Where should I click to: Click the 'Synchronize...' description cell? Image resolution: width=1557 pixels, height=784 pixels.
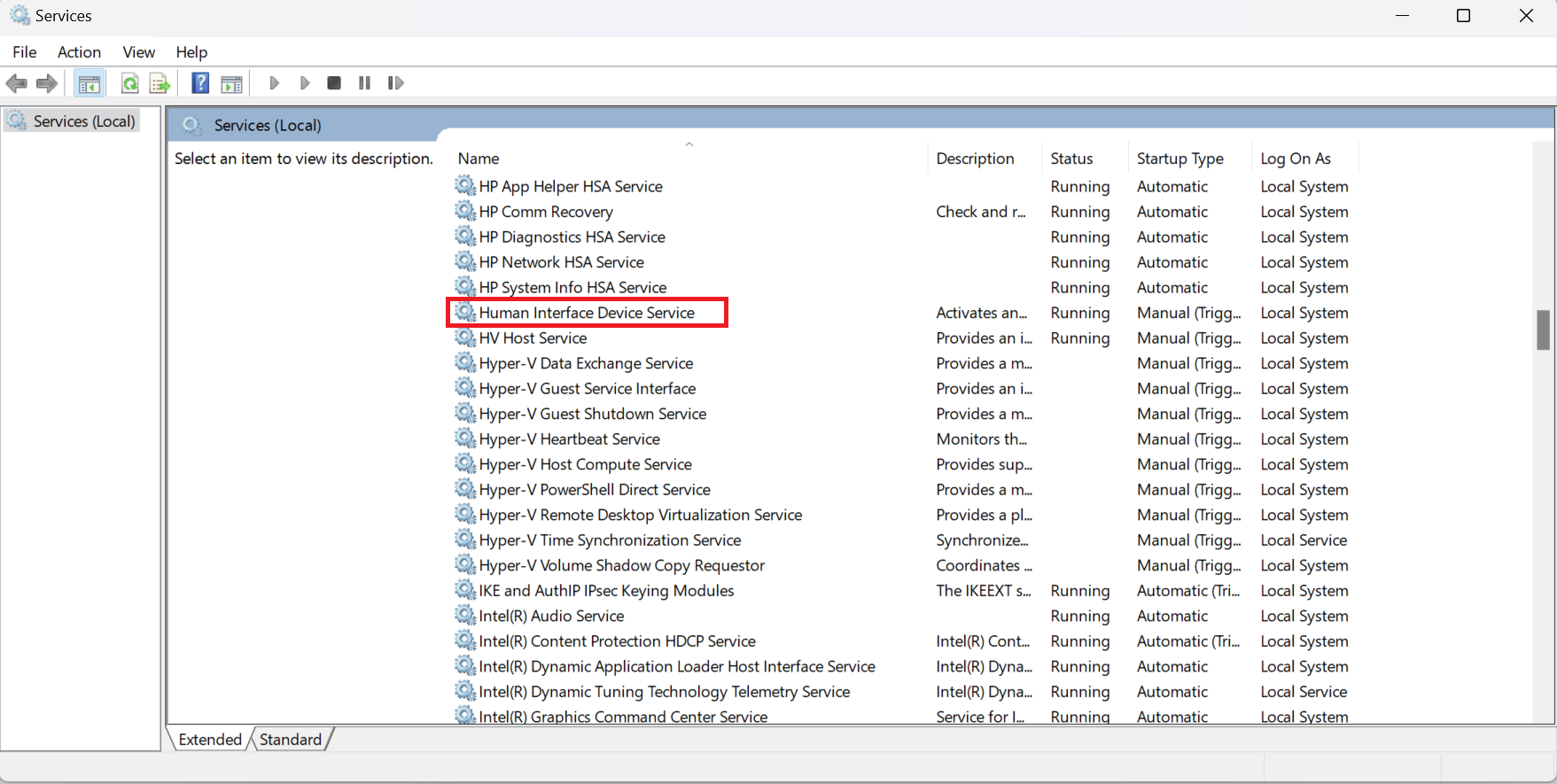[x=983, y=540]
